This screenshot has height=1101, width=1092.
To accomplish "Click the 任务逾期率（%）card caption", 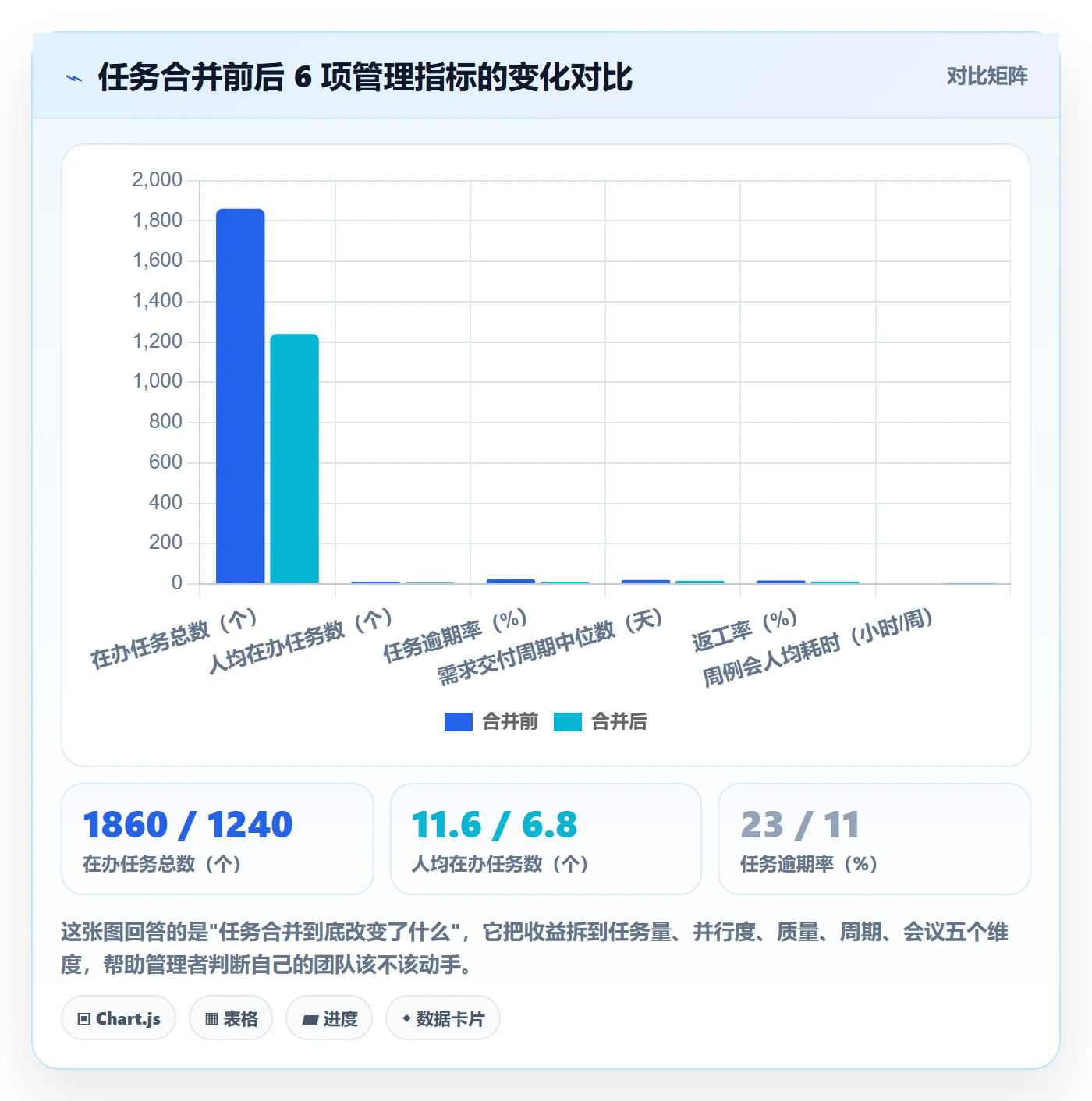I will click(809, 864).
